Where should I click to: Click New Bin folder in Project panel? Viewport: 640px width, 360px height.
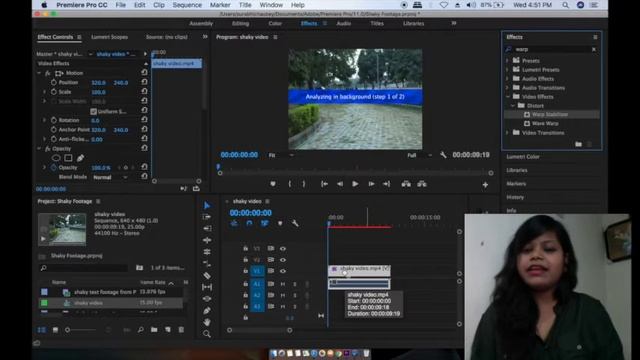coord(154,330)
